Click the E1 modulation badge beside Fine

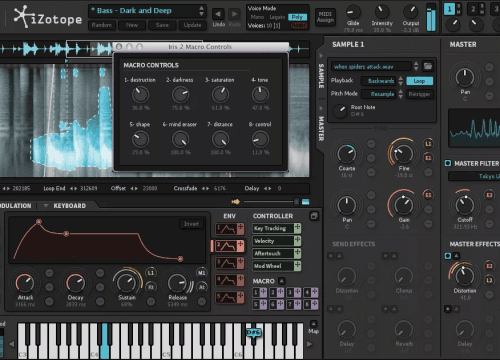click(428, 158)
